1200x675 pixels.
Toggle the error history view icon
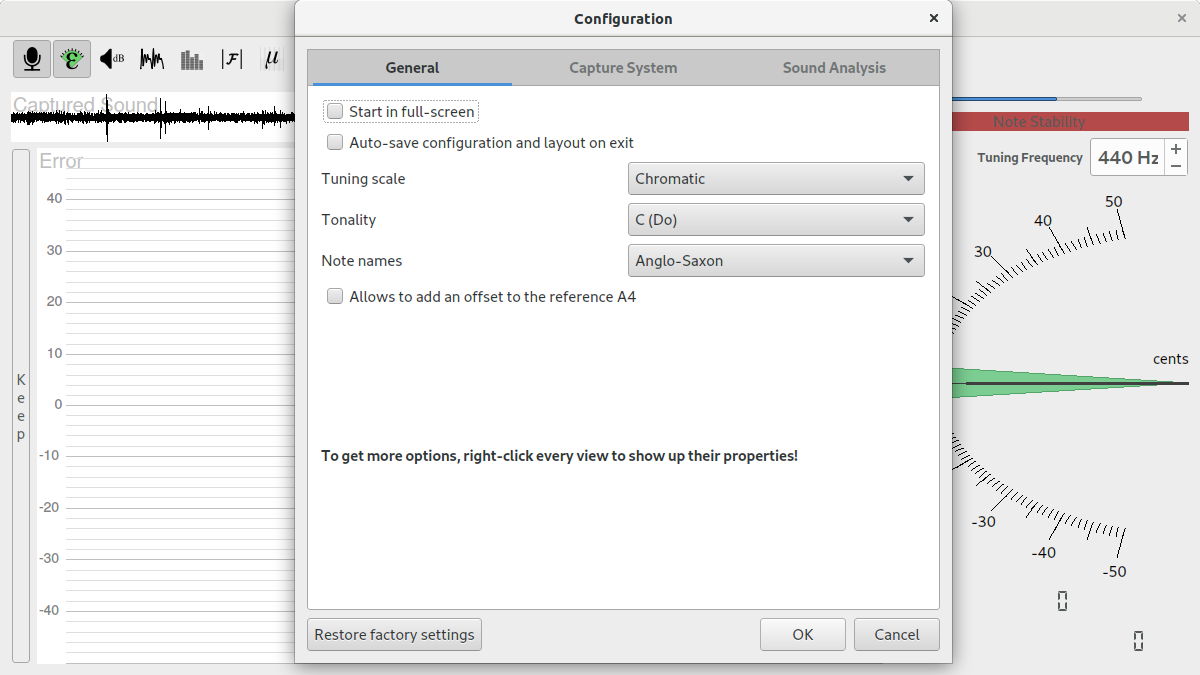(x=72, y=60)
